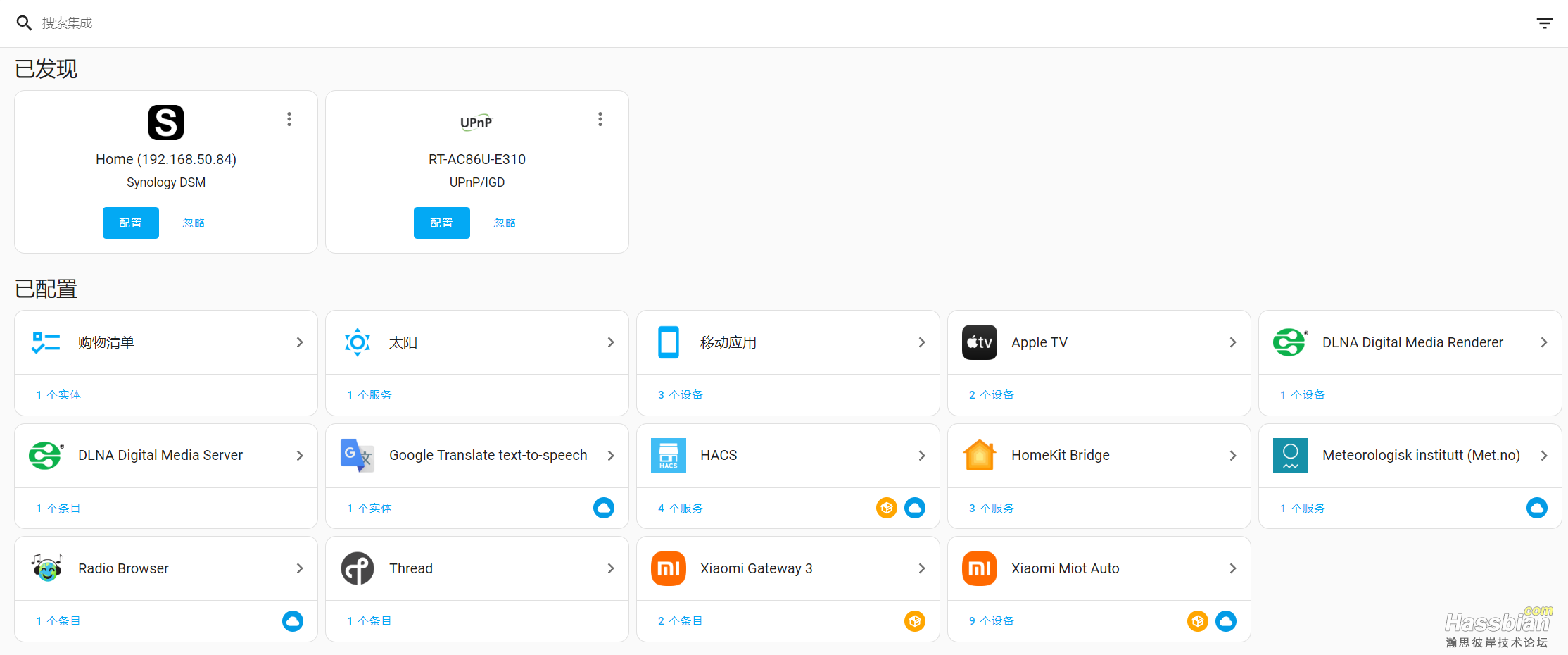Open Synology DSM card overflow menu
Viewport: 1568px width, 655px height.
pos(289,119)
